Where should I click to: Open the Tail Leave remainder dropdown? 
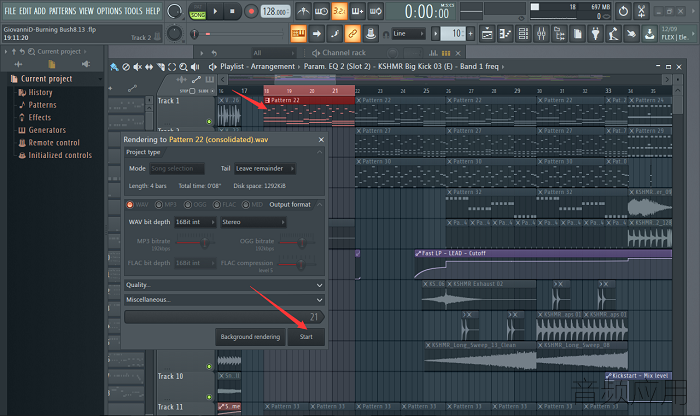click(265, 168)
